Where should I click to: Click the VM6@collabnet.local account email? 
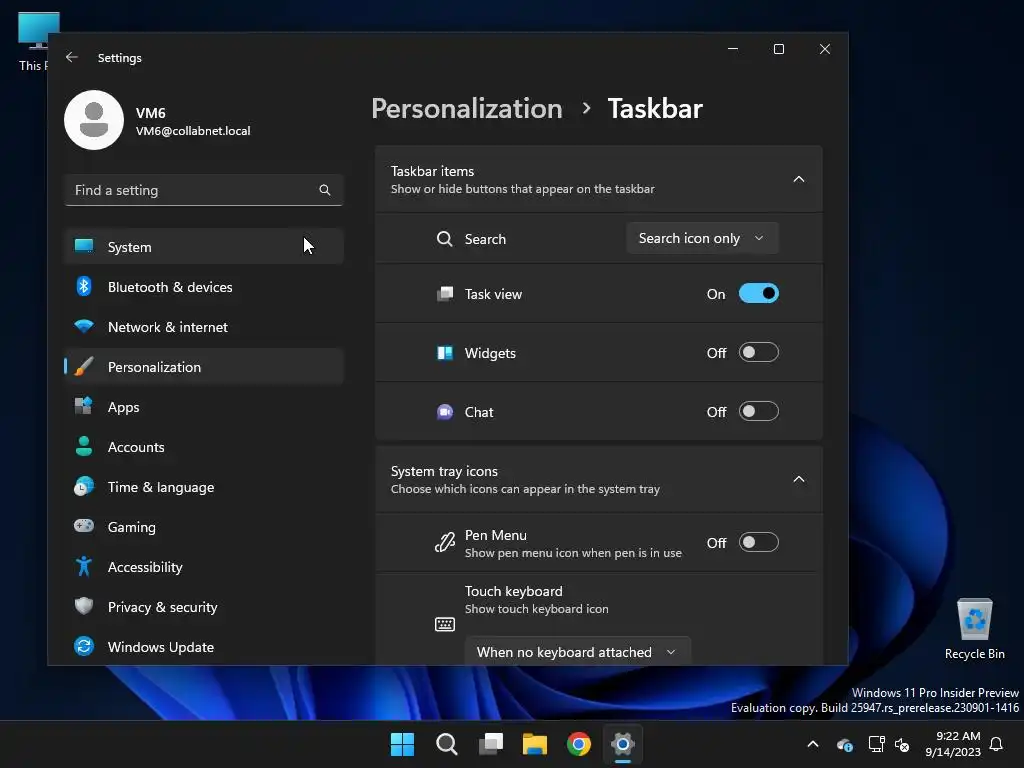(193, 131)
